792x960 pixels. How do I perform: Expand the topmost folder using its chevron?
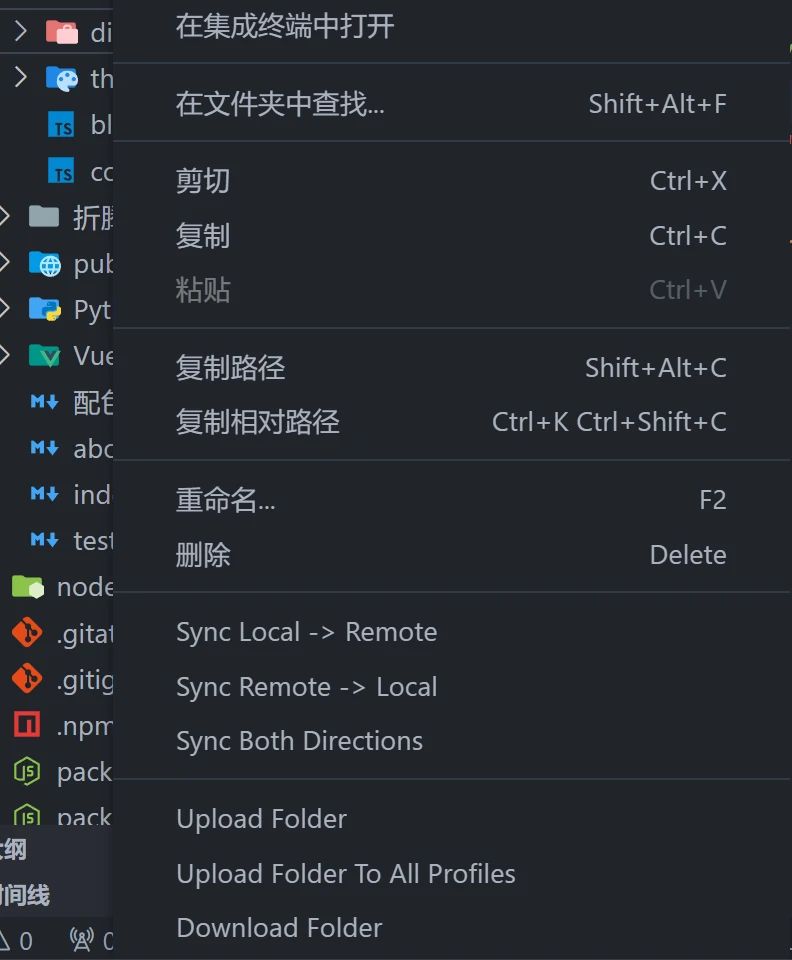click(x=18, y=31)
